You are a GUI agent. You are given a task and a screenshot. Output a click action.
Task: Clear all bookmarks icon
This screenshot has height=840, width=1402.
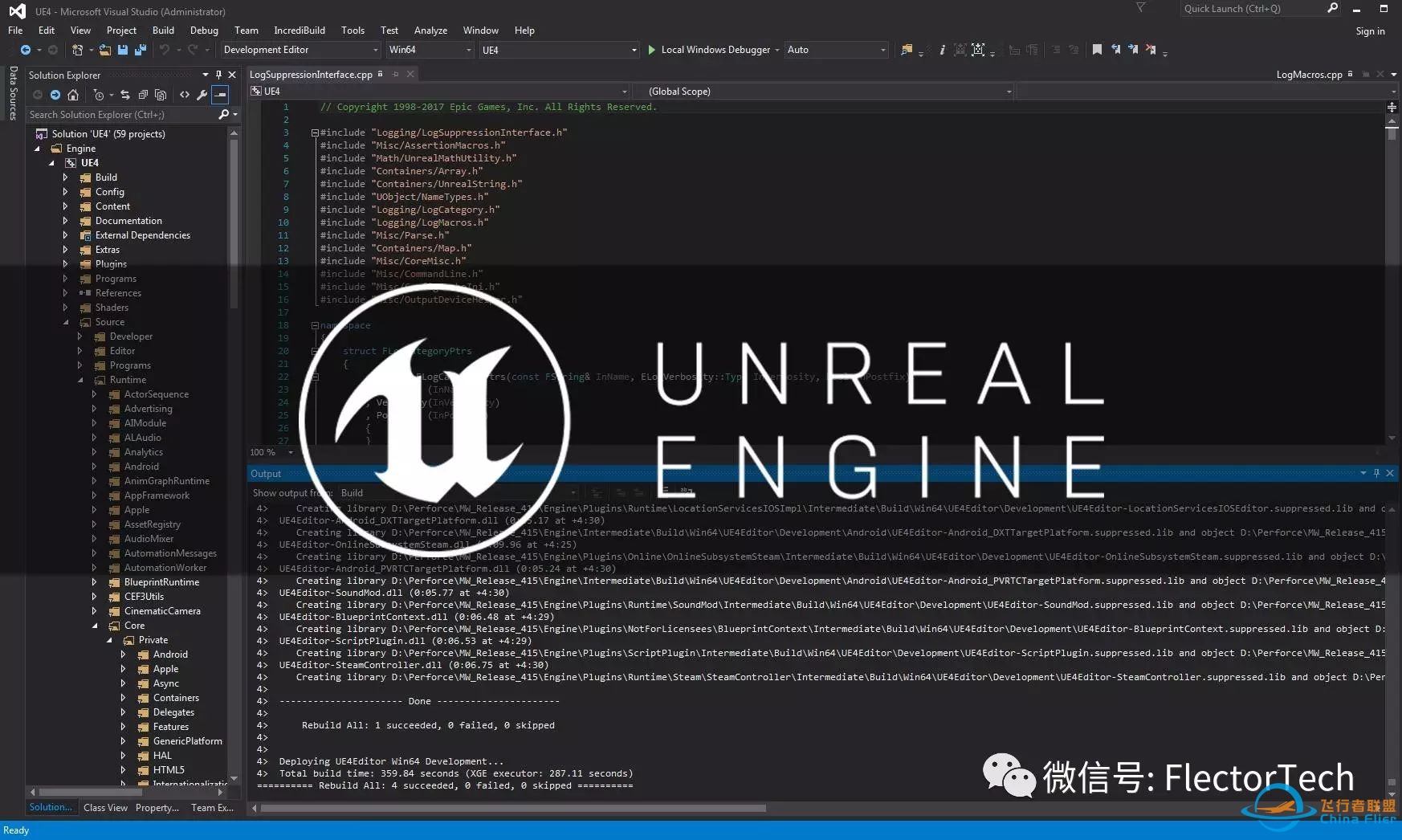1151,50
